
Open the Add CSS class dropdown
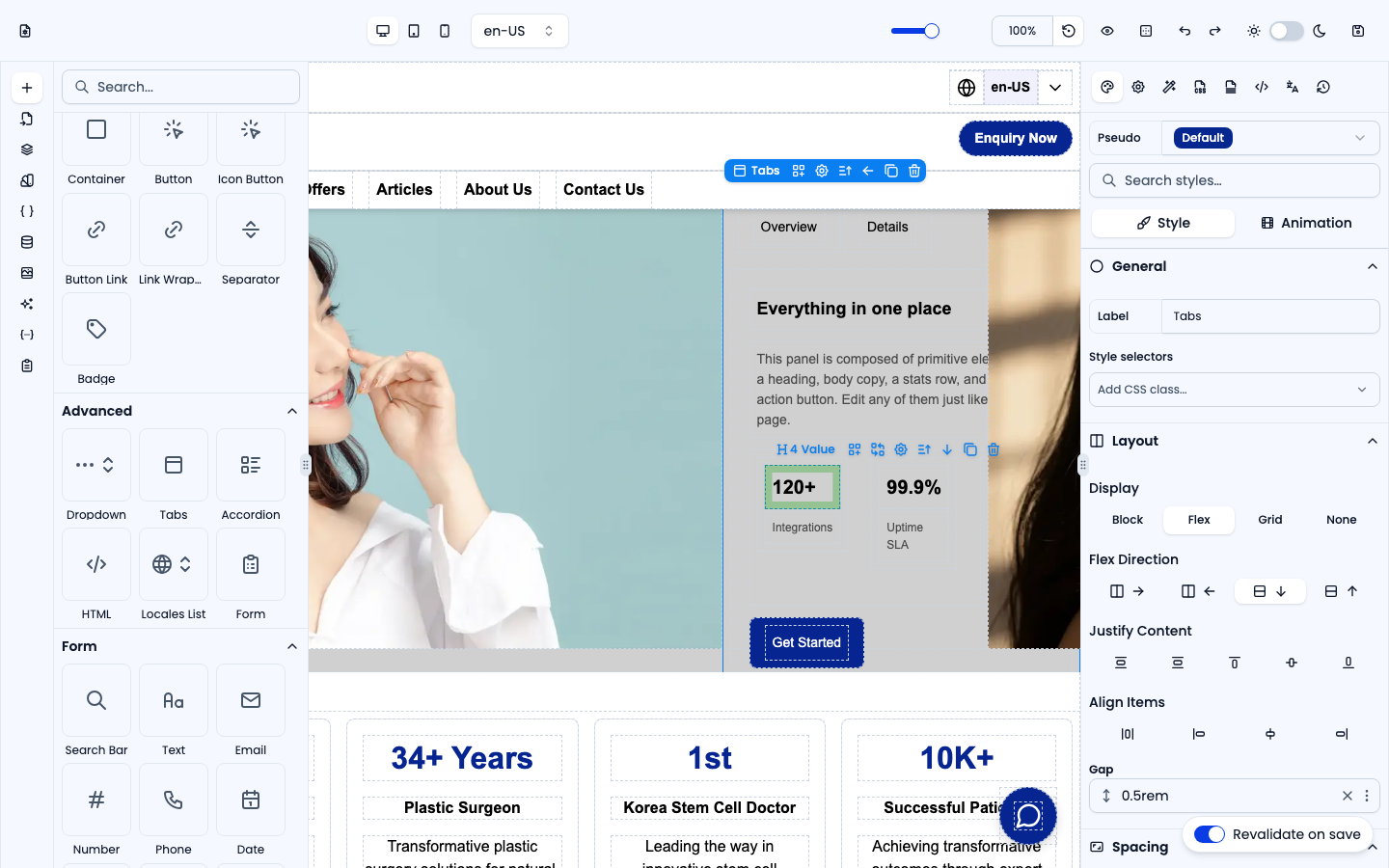coord(1234,390)
